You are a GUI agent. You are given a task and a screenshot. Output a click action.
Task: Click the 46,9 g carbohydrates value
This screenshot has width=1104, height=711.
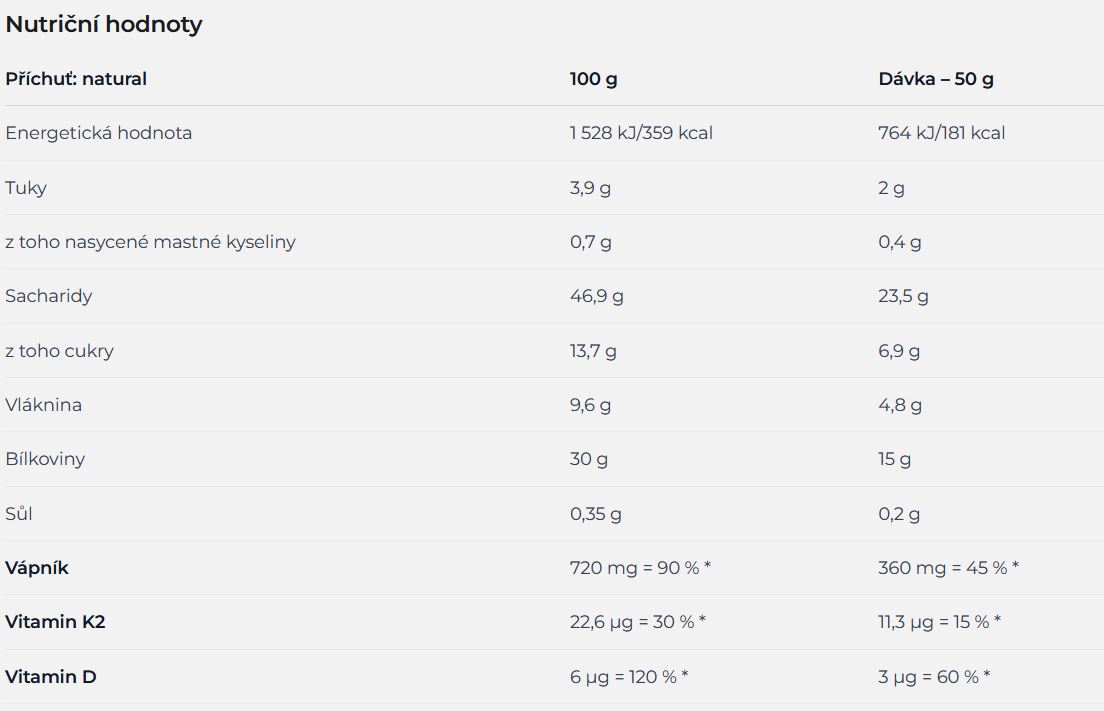point(596,296)
